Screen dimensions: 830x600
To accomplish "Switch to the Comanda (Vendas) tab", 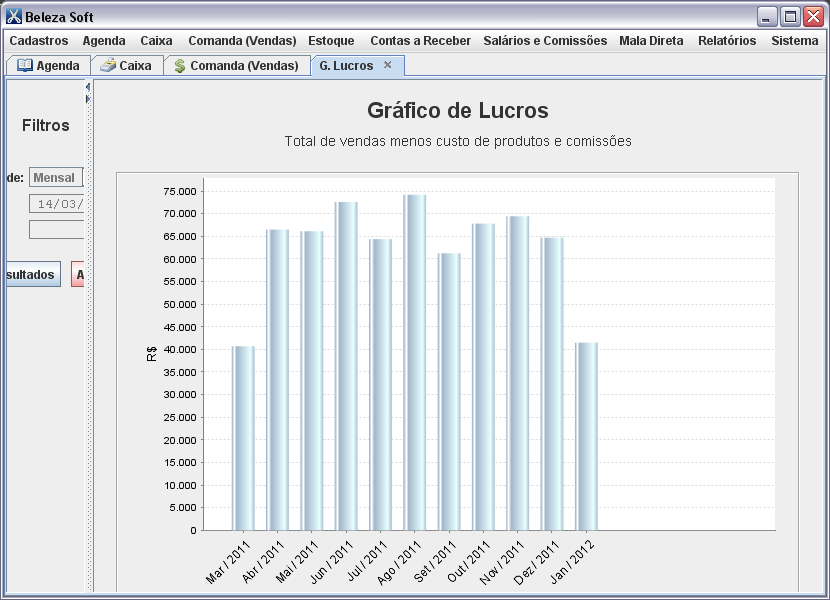I will pyautogui.click(x=237, y=66).
